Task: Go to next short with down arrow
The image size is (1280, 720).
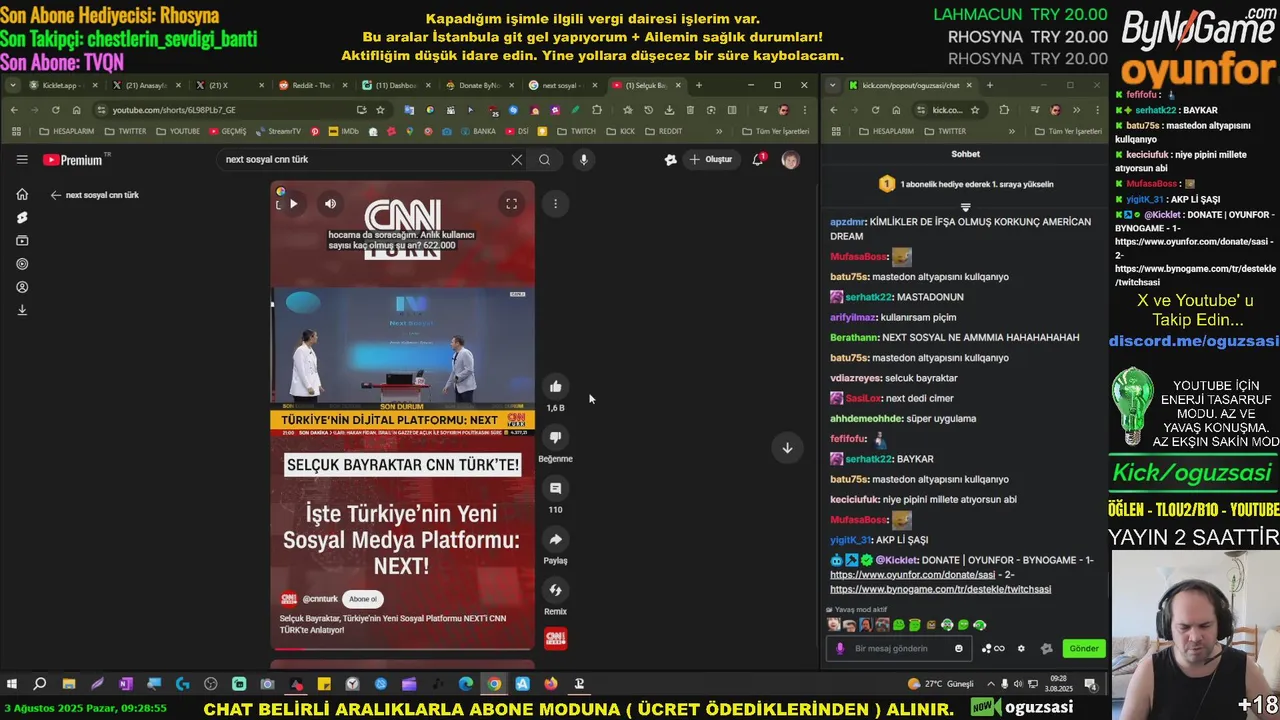Action: pos(787,448)
